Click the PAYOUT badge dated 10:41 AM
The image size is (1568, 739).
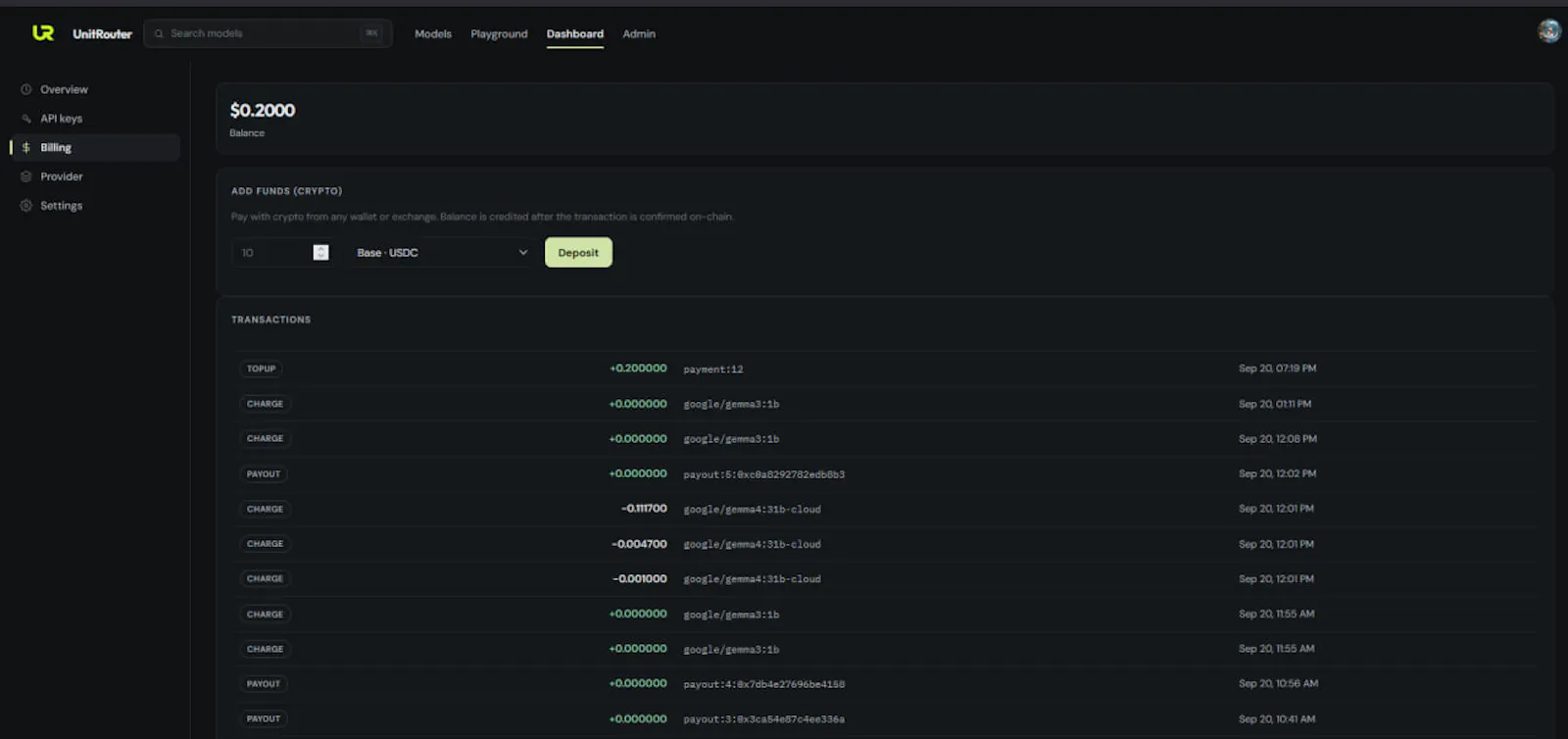tap(264, 719)
